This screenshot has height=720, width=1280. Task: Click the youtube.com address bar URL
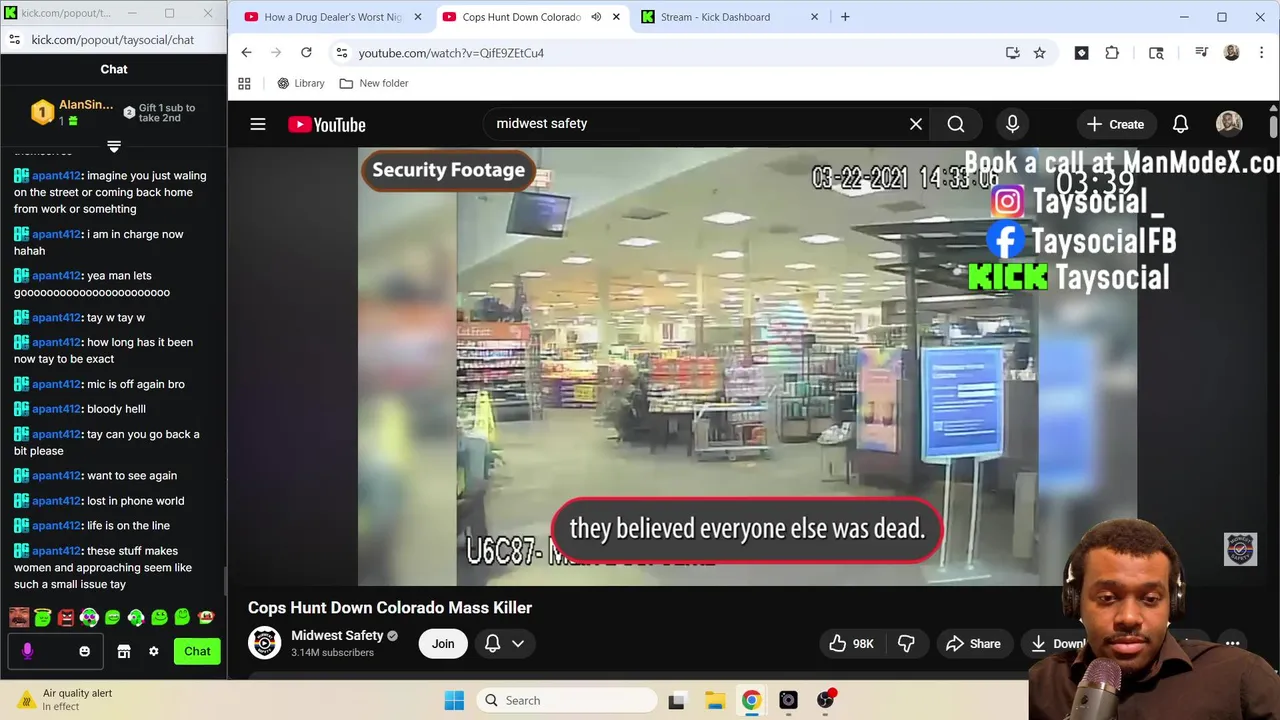tap(451, 53)
